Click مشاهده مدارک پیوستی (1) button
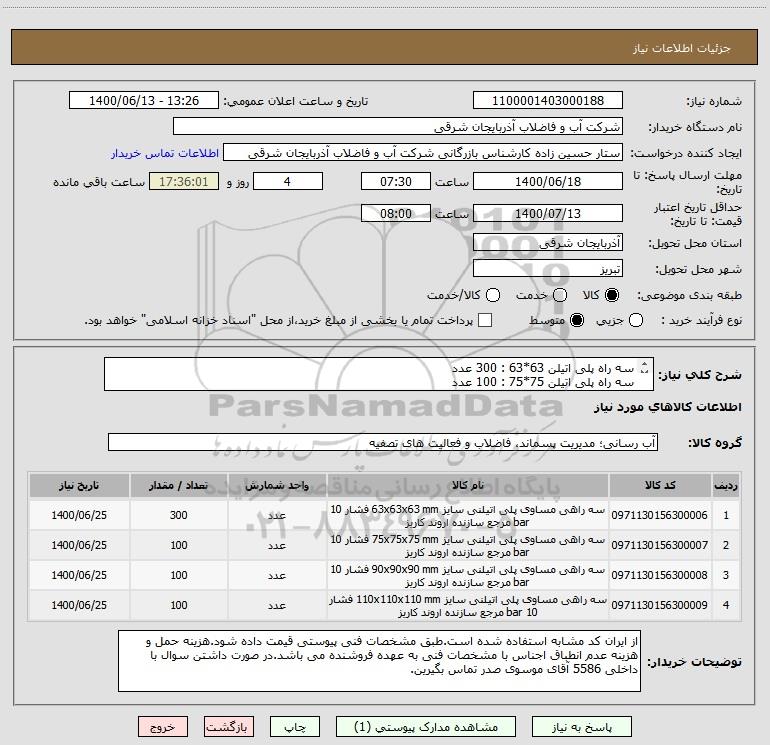 426,727
